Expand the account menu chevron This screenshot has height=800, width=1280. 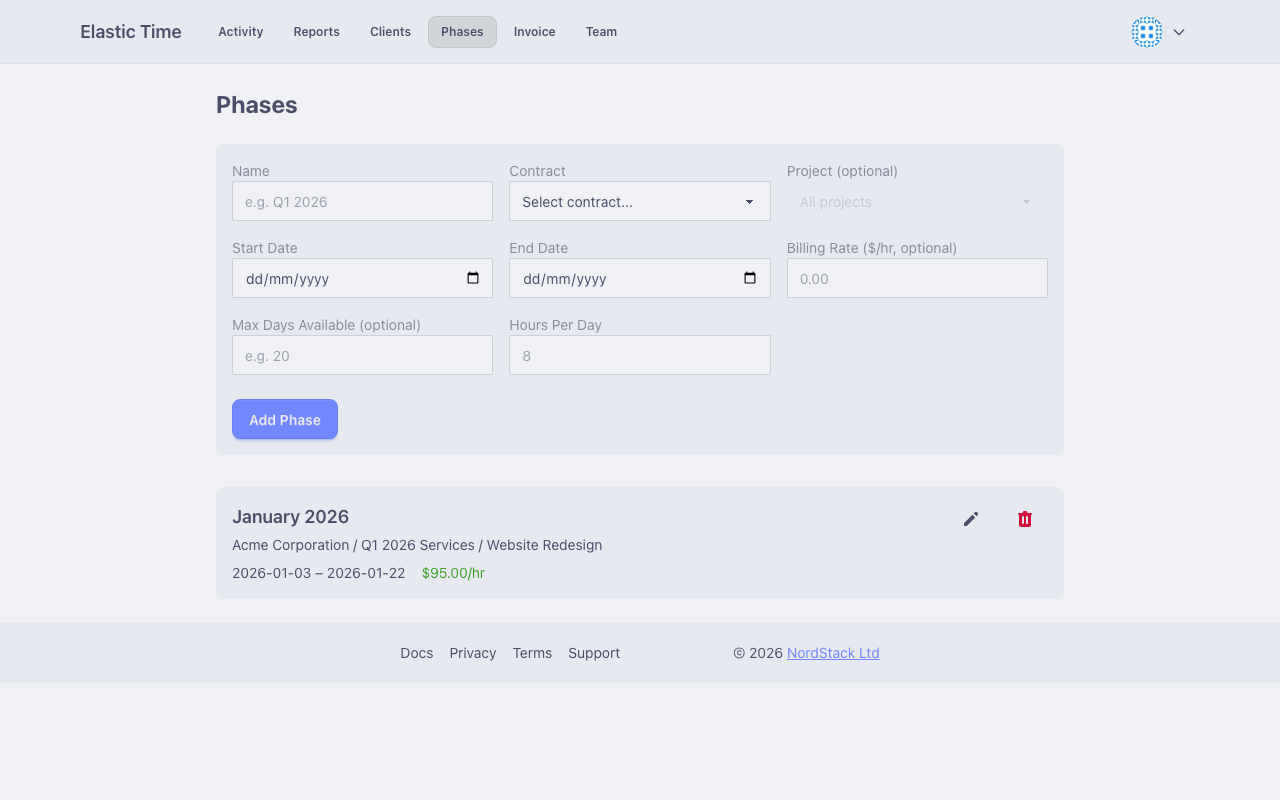point(1179,32)
